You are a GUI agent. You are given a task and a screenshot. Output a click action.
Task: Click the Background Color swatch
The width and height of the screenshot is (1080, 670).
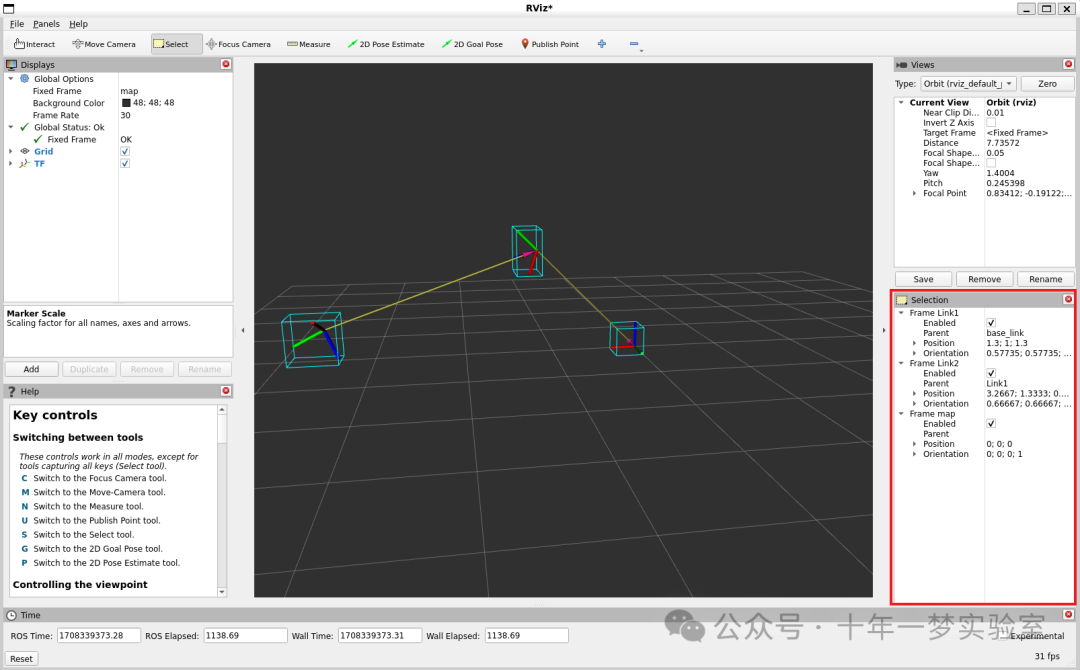[126, 103]
